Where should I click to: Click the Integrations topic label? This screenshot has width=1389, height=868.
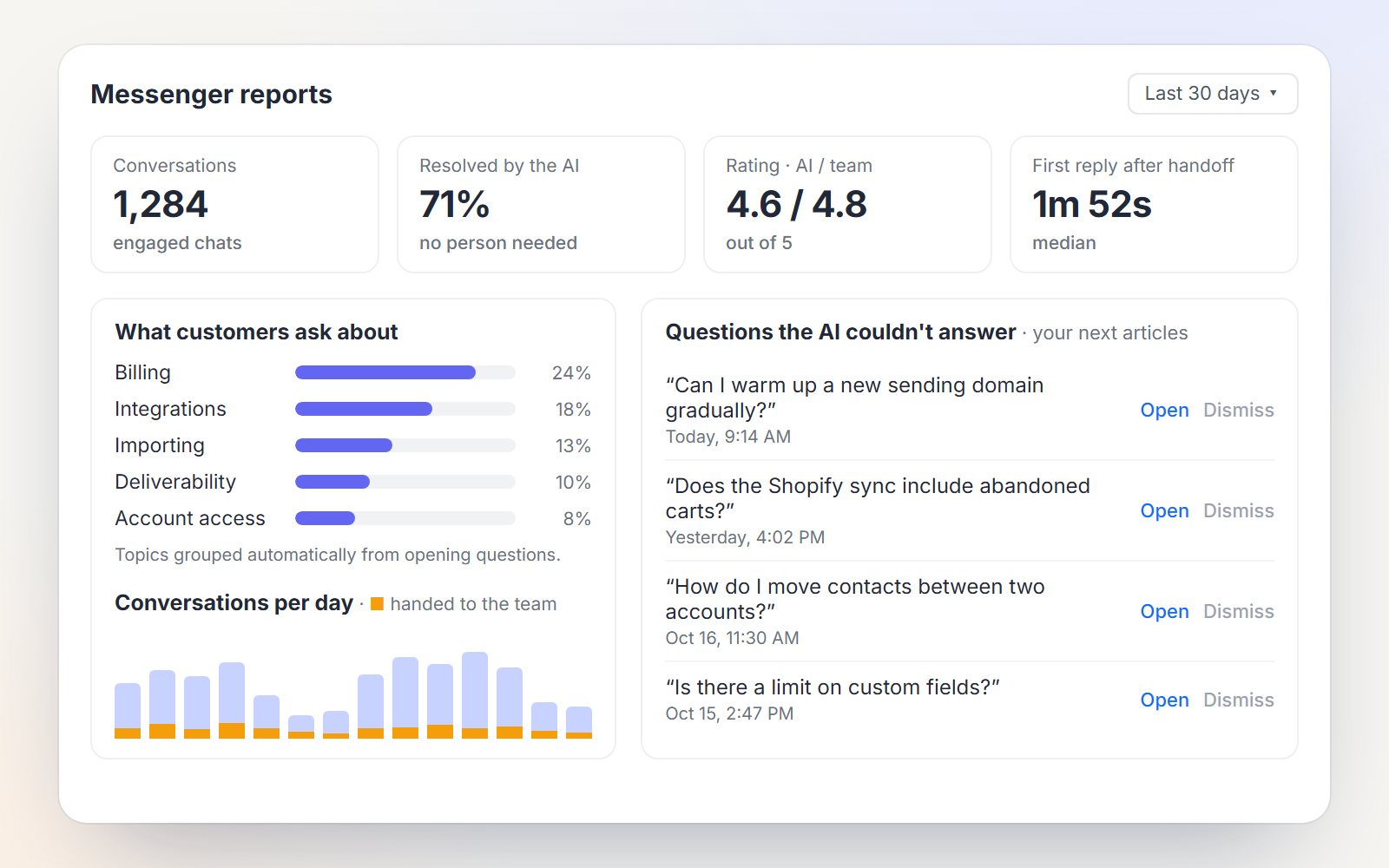[x=170, y=409]
